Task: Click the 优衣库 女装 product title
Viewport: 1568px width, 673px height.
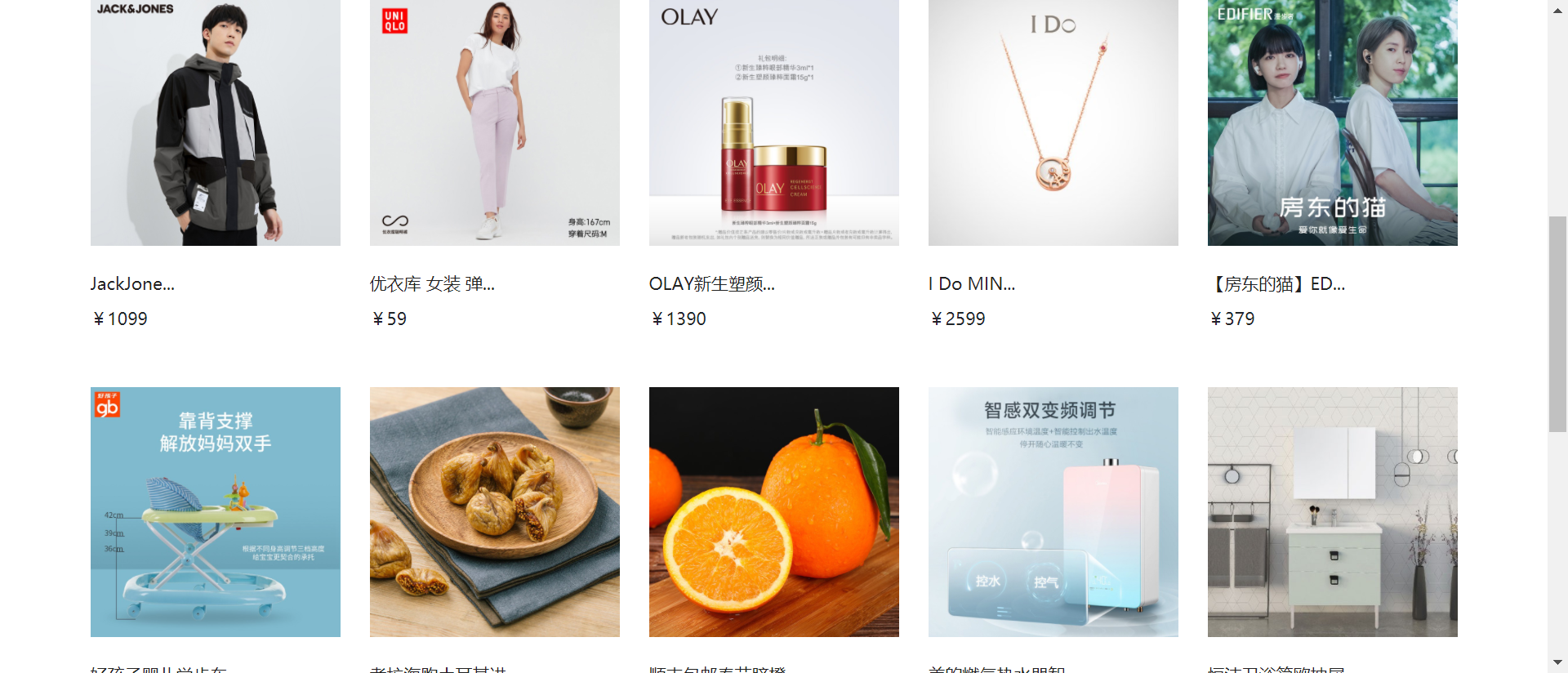Action: pyautogui.click(x=432, y=284)
